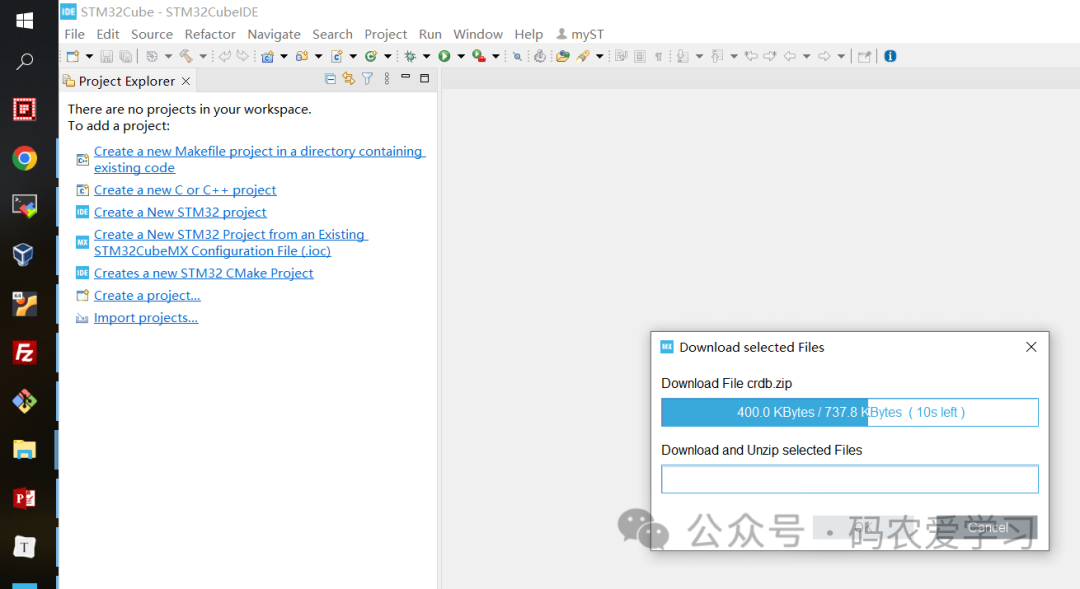Click the Download and Unzip progress bar
Image resolution: width=1080 pixels, height=589 pixels.
pyautogui.click(x=849, y=479)
